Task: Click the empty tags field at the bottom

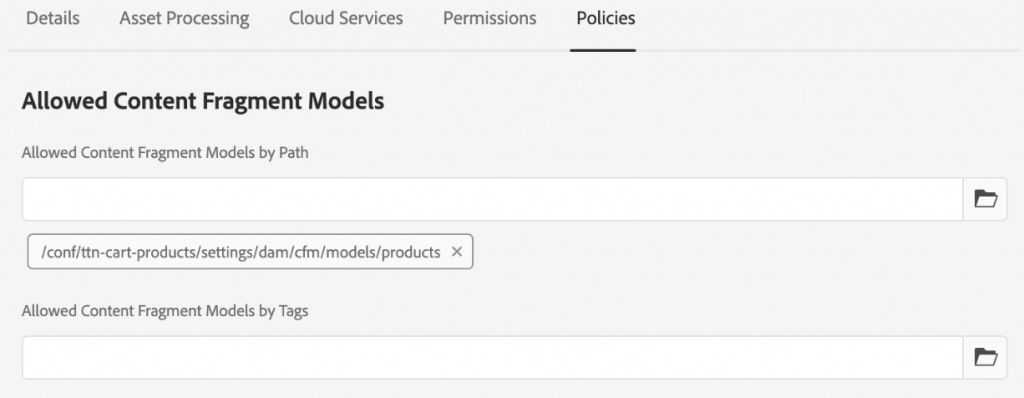Action: coord(493,357)
